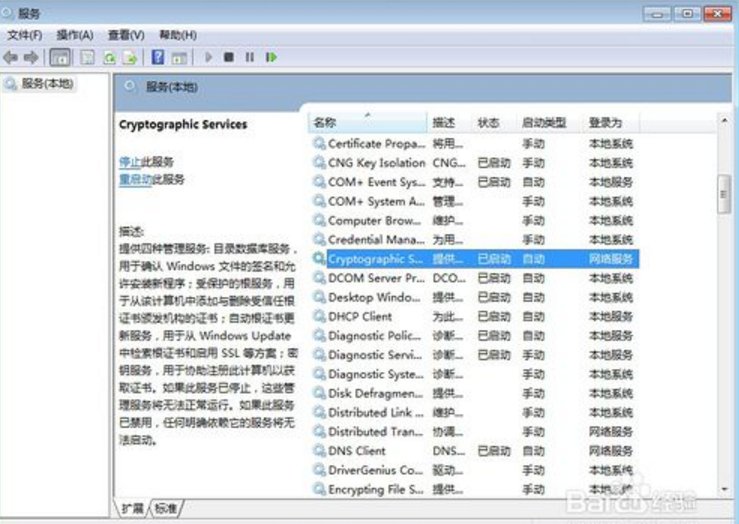Click the Export list toolbar icon

tap(130, 57)
